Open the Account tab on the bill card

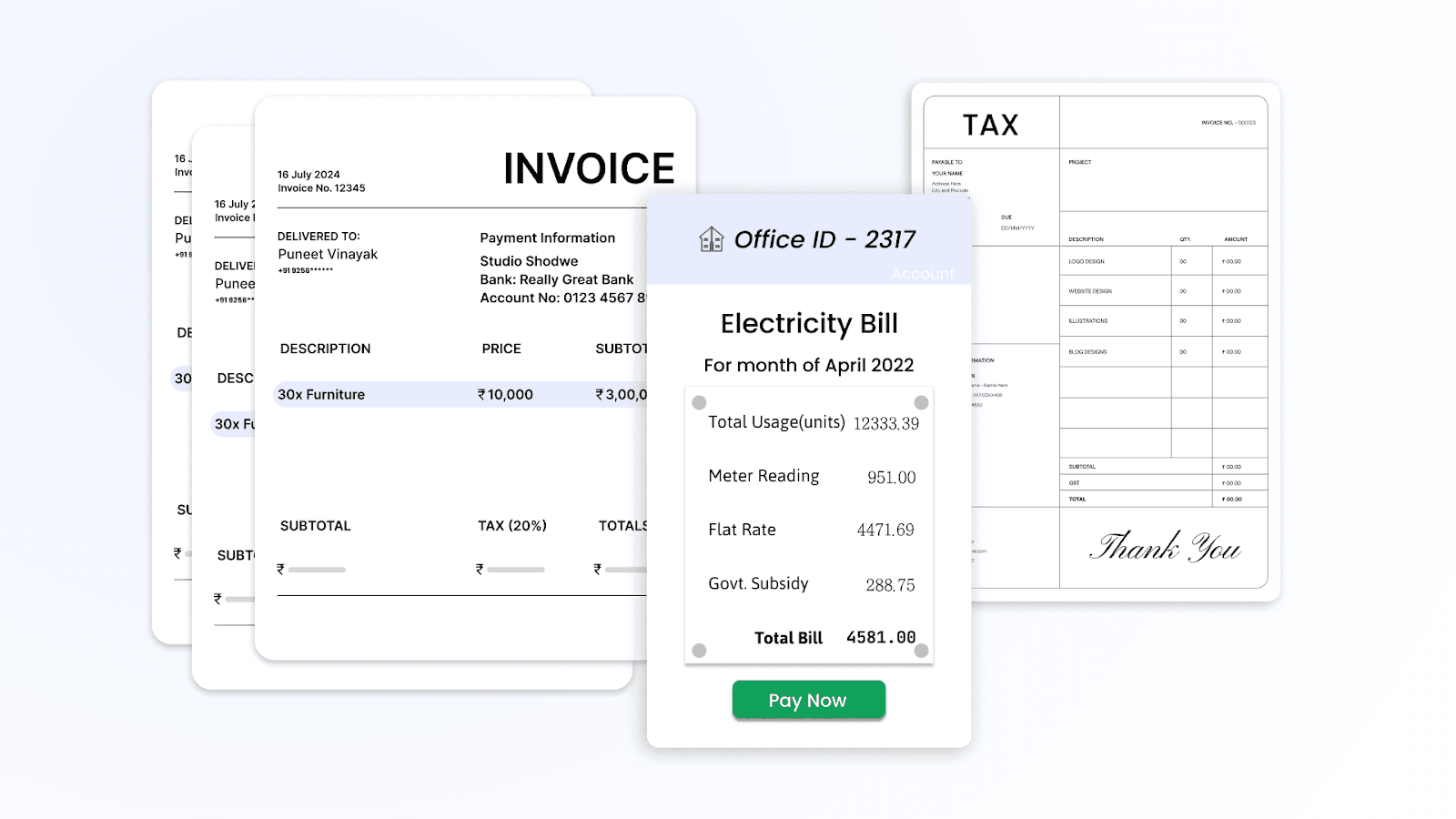[923, 274]
